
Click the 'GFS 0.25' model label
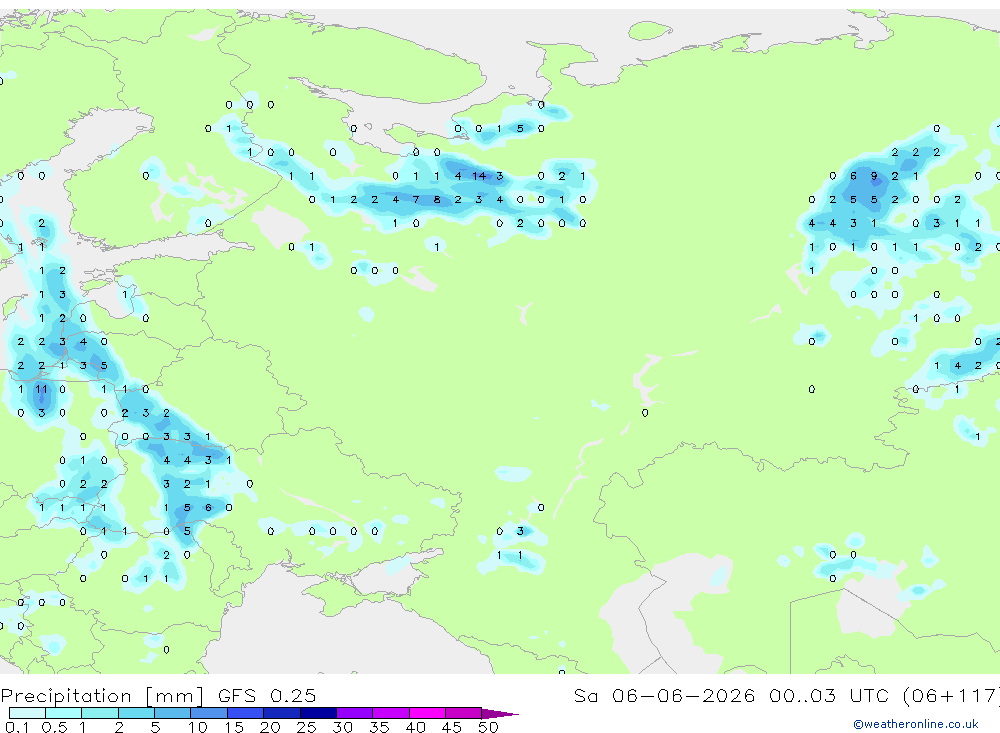click(267, 695)
